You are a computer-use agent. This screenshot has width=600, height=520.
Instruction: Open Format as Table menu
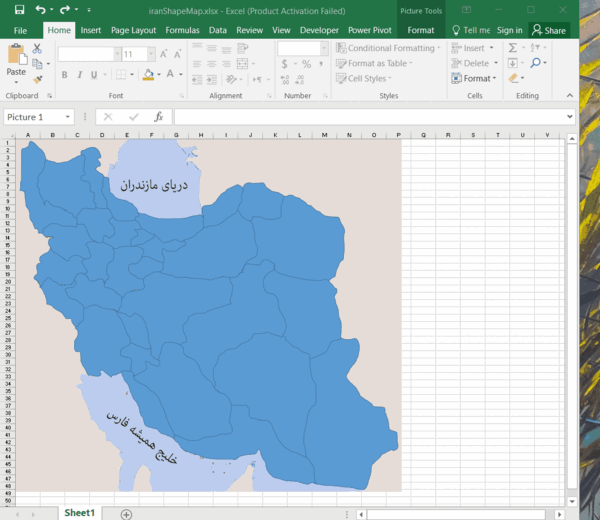click(x=374, y=63)
